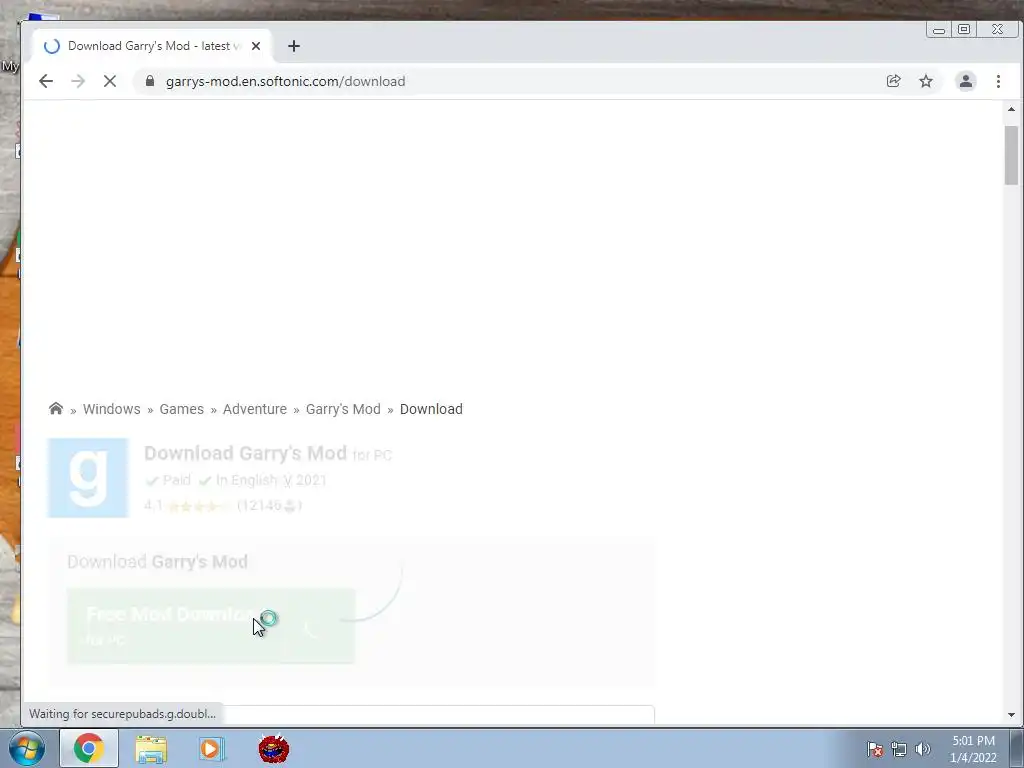Click the forward navigation arrow
The image size is (1024, 768).
click(x=78, y=81)
